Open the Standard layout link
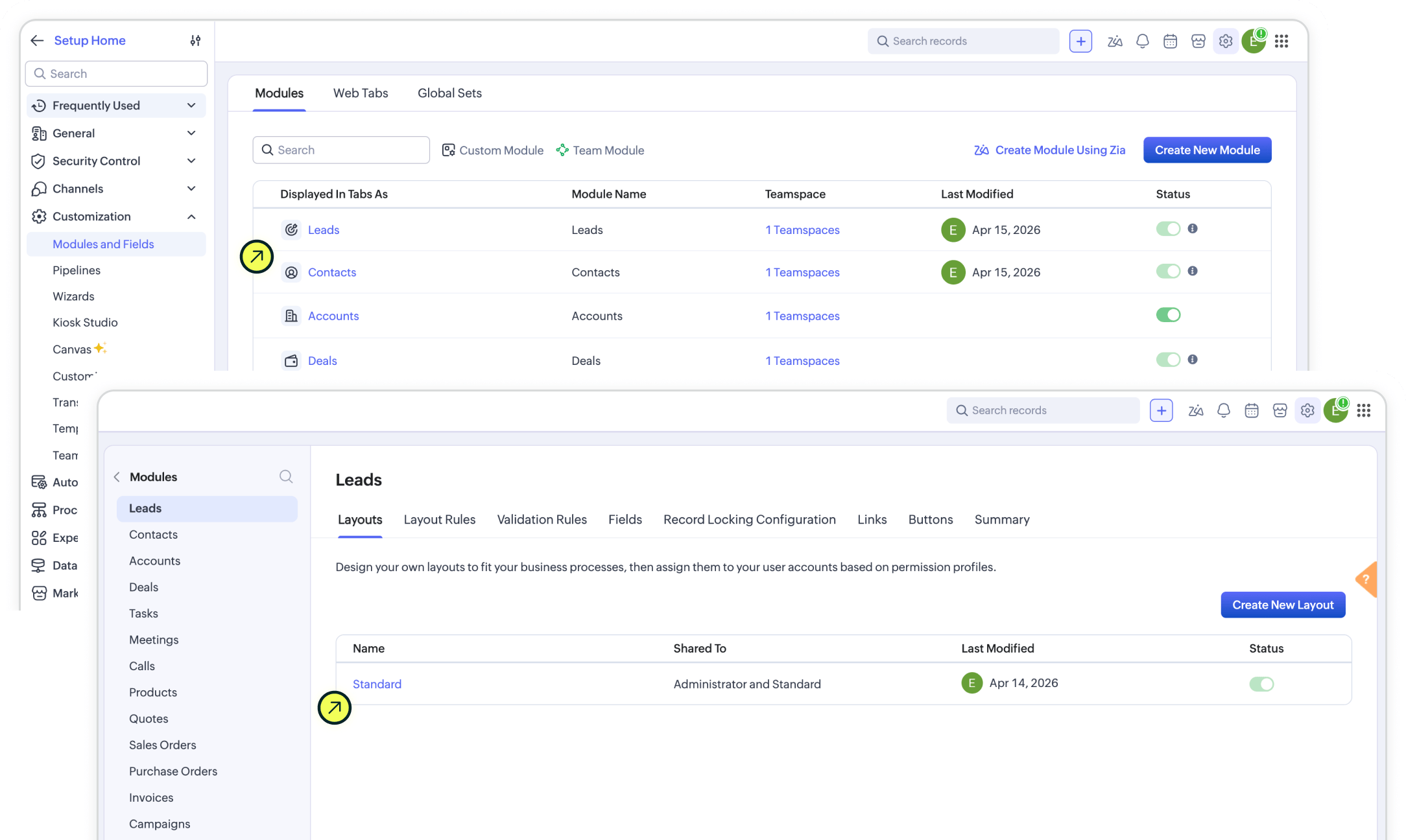The width and height of the screenshot is (1406, 840). tap(377, 684)
